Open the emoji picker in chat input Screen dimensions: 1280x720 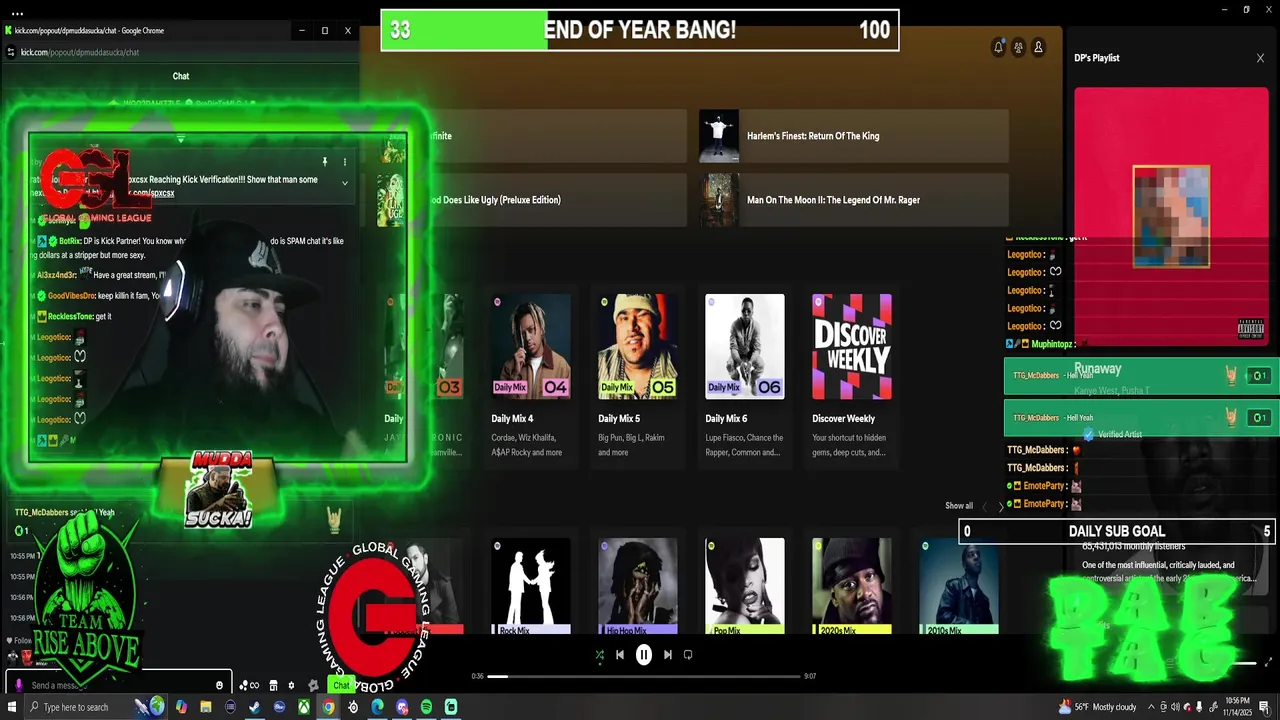pos(219,685)
